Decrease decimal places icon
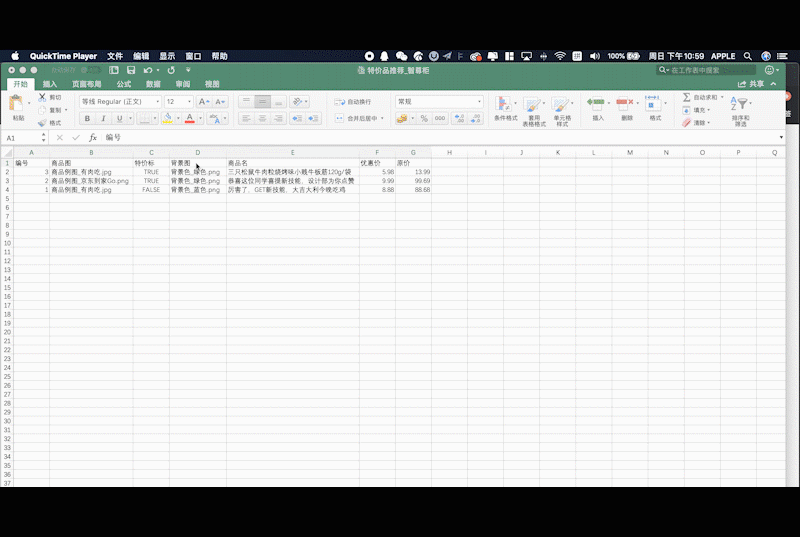Image resolution: width=800 pixels, height=537 pixels. [476, 118]
